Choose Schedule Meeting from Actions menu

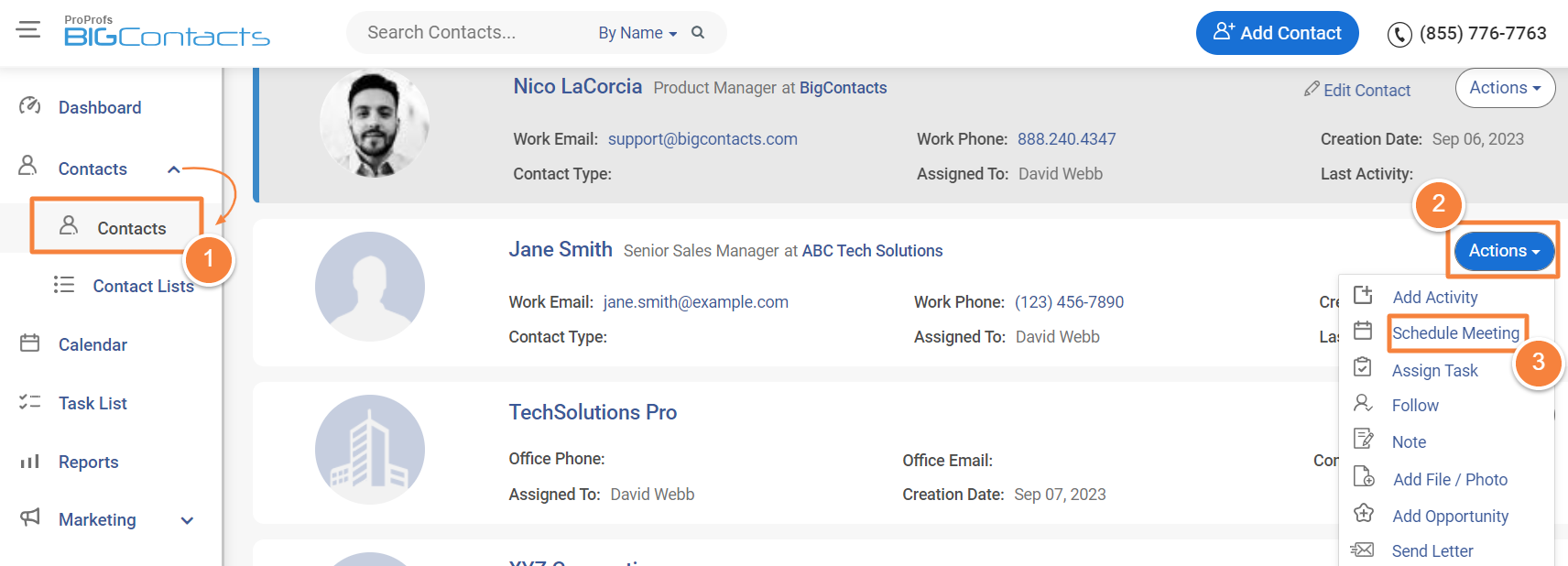coord(1456,332)
